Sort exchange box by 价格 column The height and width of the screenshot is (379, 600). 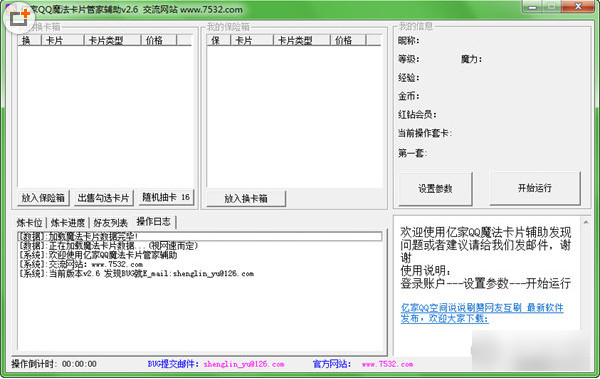[159, 40]
